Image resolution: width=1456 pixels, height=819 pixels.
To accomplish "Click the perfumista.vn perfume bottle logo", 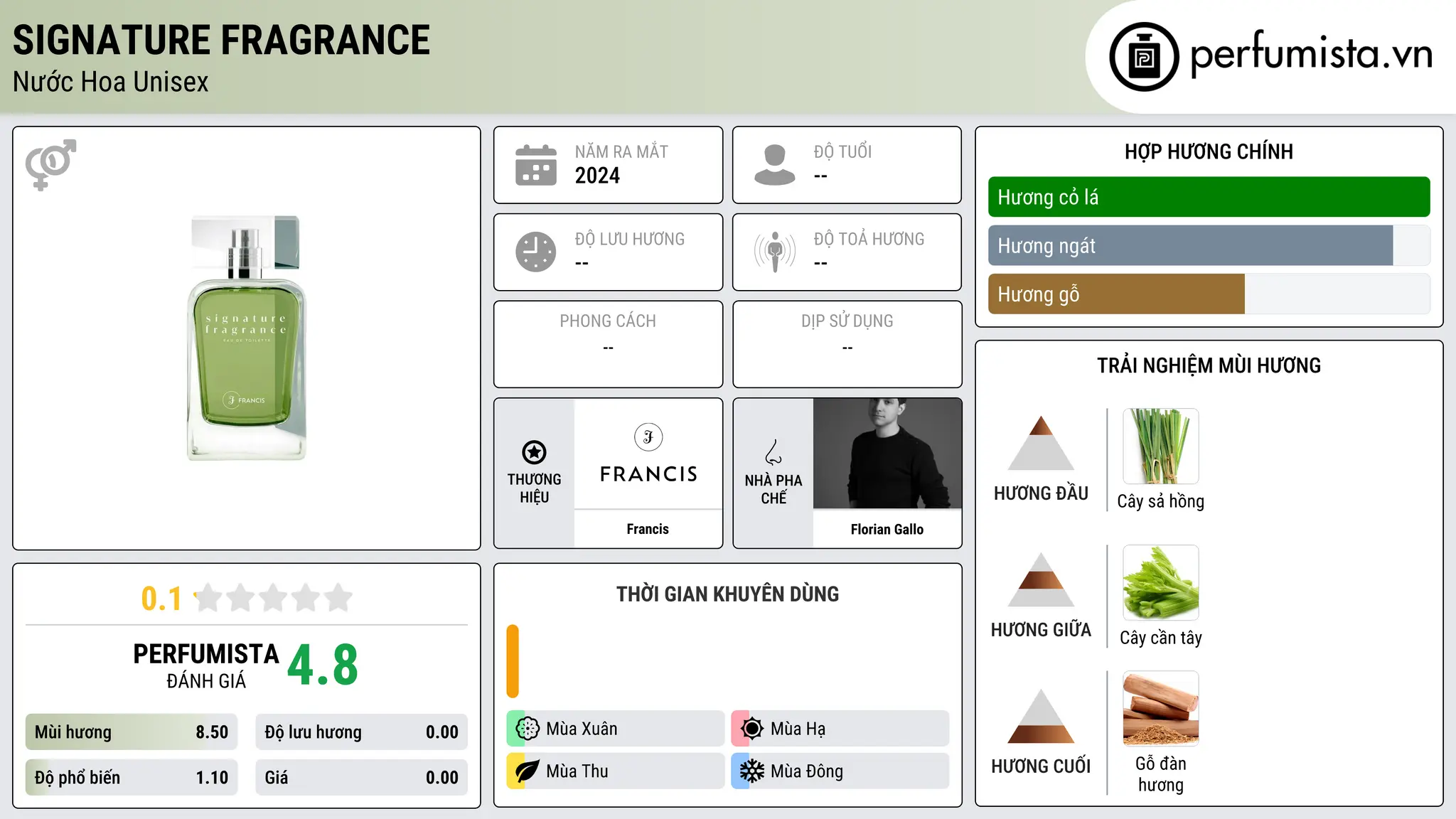I will 1144,57.
